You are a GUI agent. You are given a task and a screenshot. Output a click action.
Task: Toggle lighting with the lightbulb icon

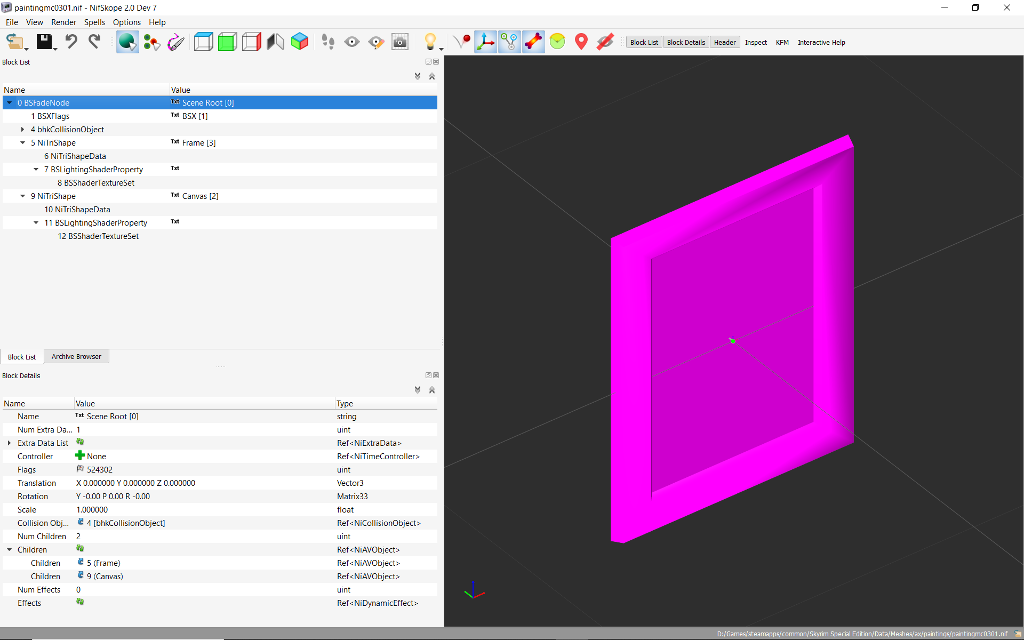coord(430,42)
